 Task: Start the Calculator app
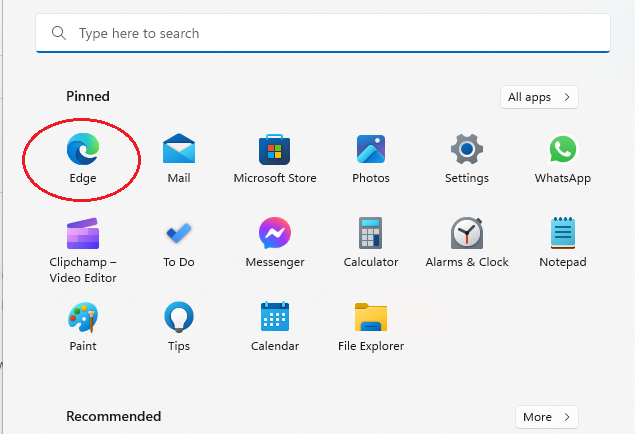tap(371, 235)
